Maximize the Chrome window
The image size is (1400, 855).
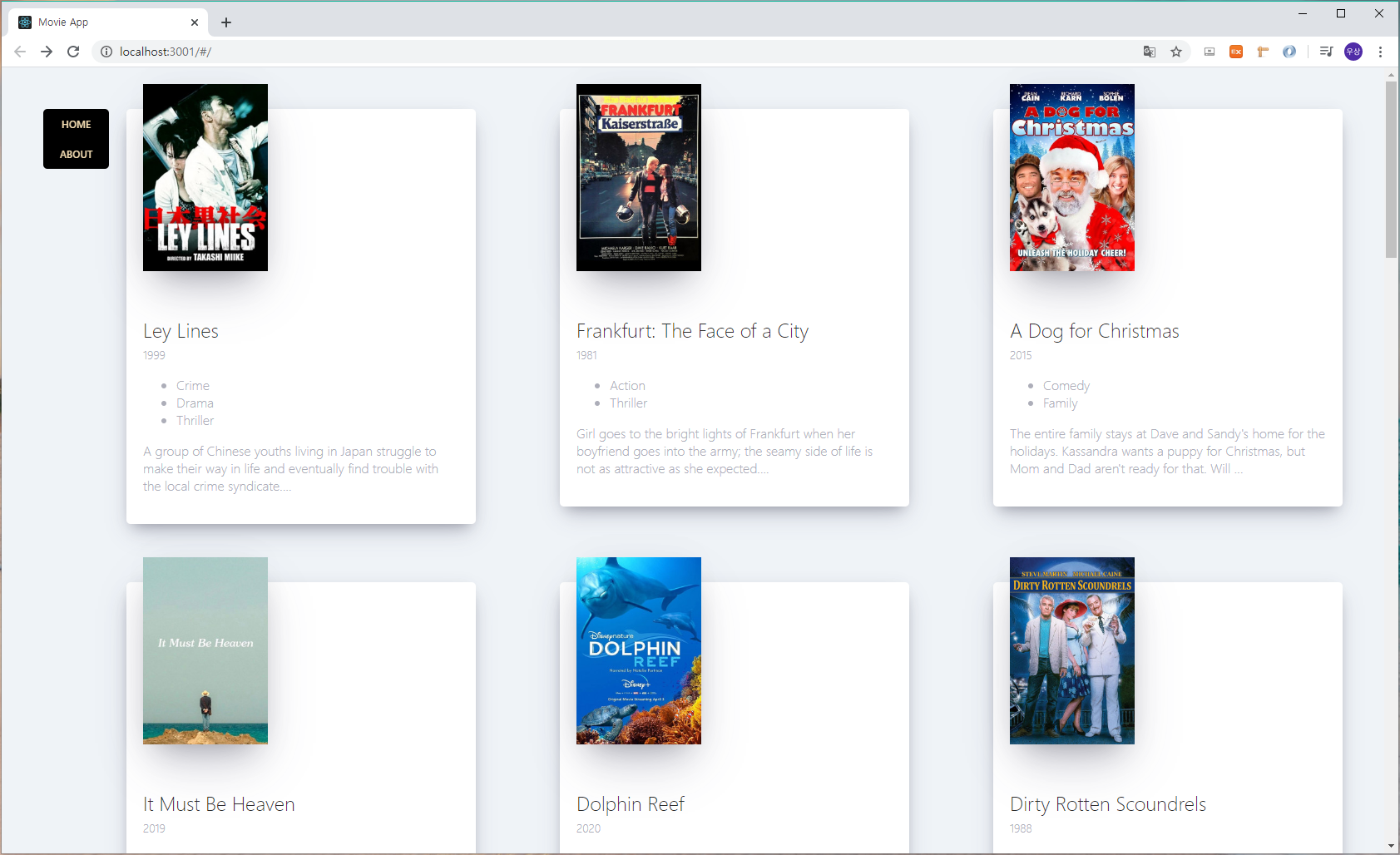pos(1341,13)
